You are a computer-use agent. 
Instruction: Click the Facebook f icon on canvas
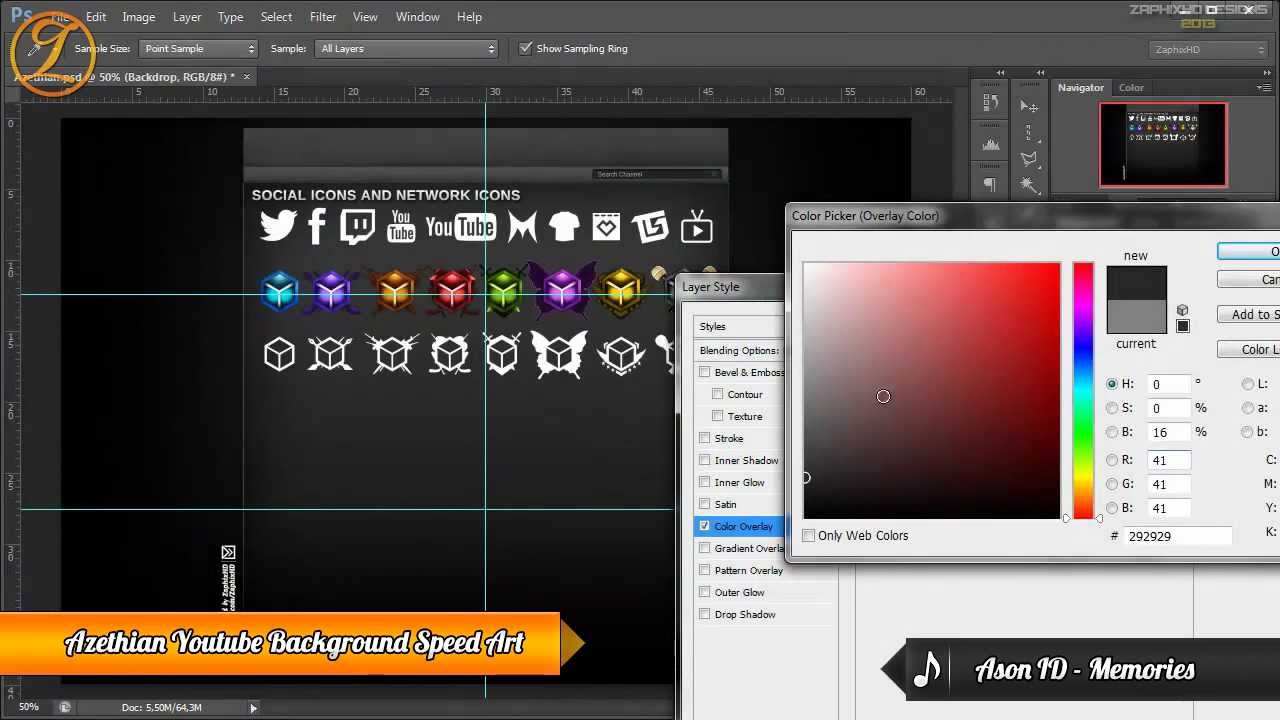pos(316,227)
